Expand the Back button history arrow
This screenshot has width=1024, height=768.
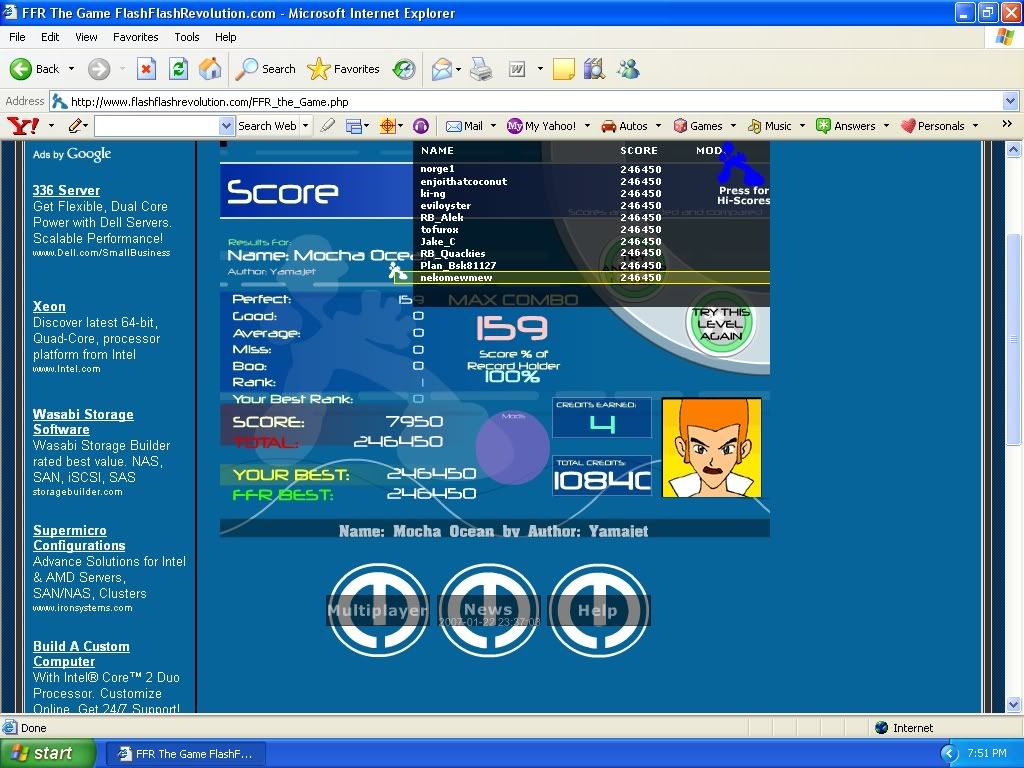coord(70,69)
